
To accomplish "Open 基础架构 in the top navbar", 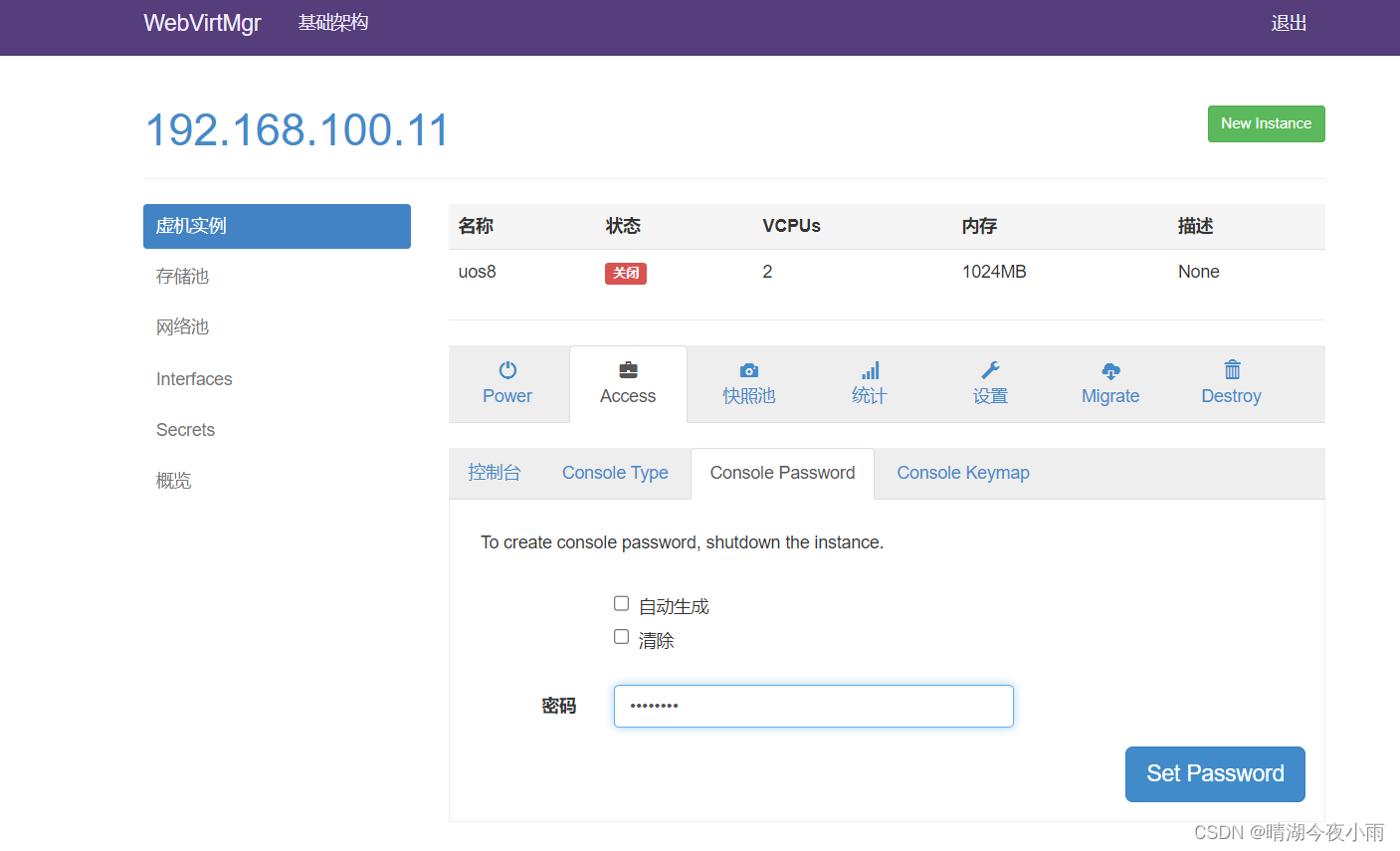I will point(333,23).
